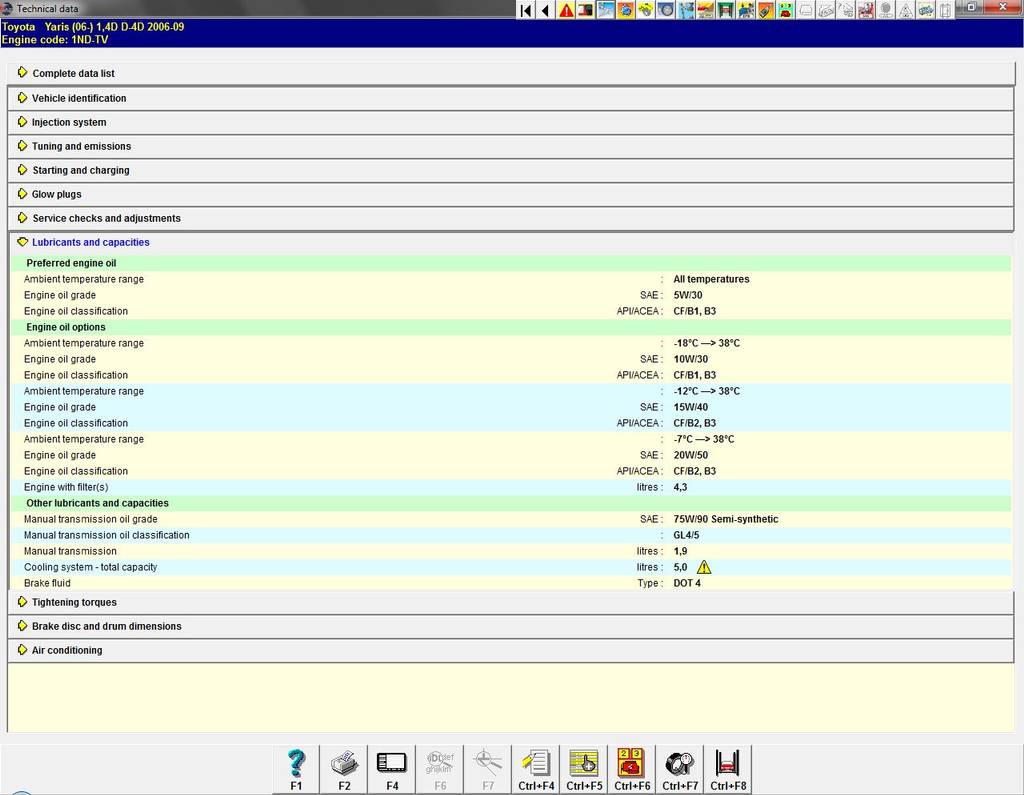Click the 15W/40 oil grade value
1024x795 pixels.
click(690, 407)
